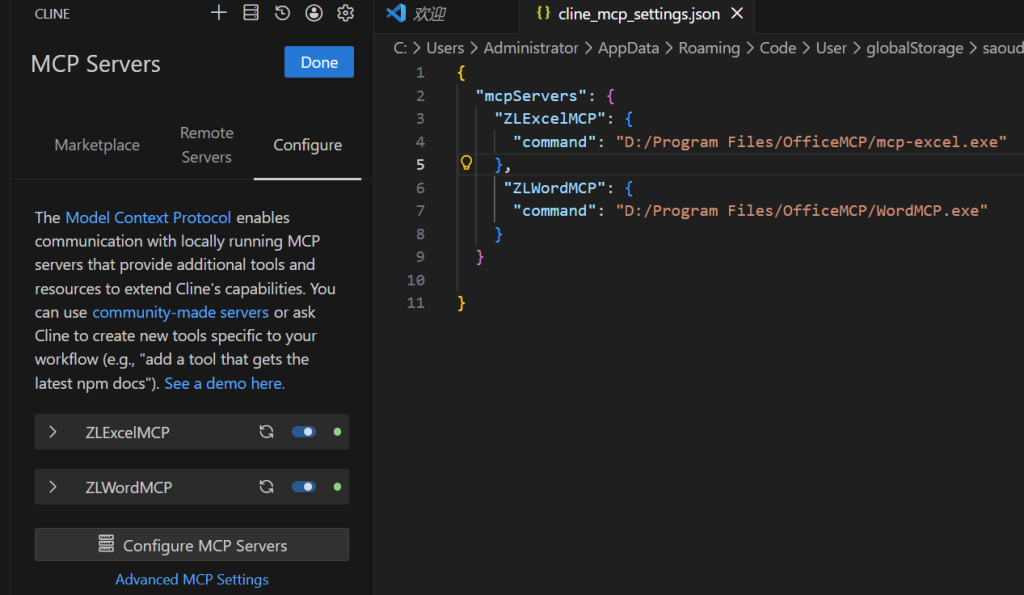Click globalStorage in the breadcrumb path

click(x=914, y=48)
